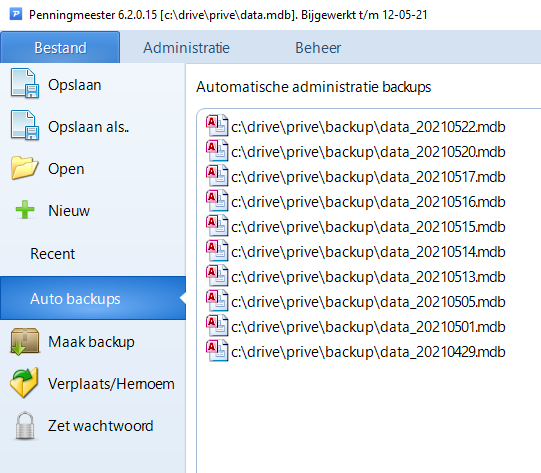Select backup path data_20210520.mdb
The width and height of the screenshot is (541, 473).
tap(368, 152)
